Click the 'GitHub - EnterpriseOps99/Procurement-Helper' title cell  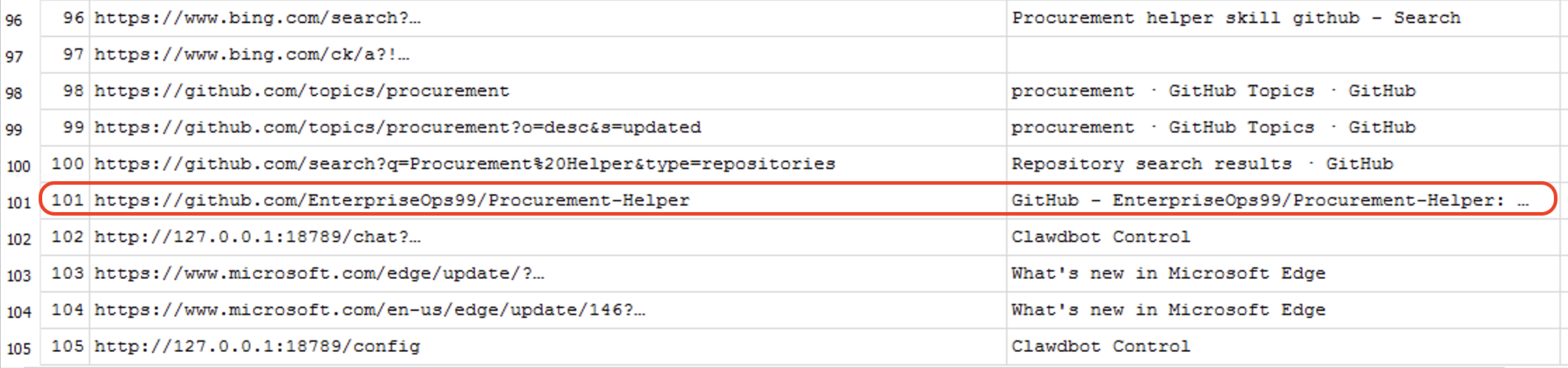[1283, 201]
